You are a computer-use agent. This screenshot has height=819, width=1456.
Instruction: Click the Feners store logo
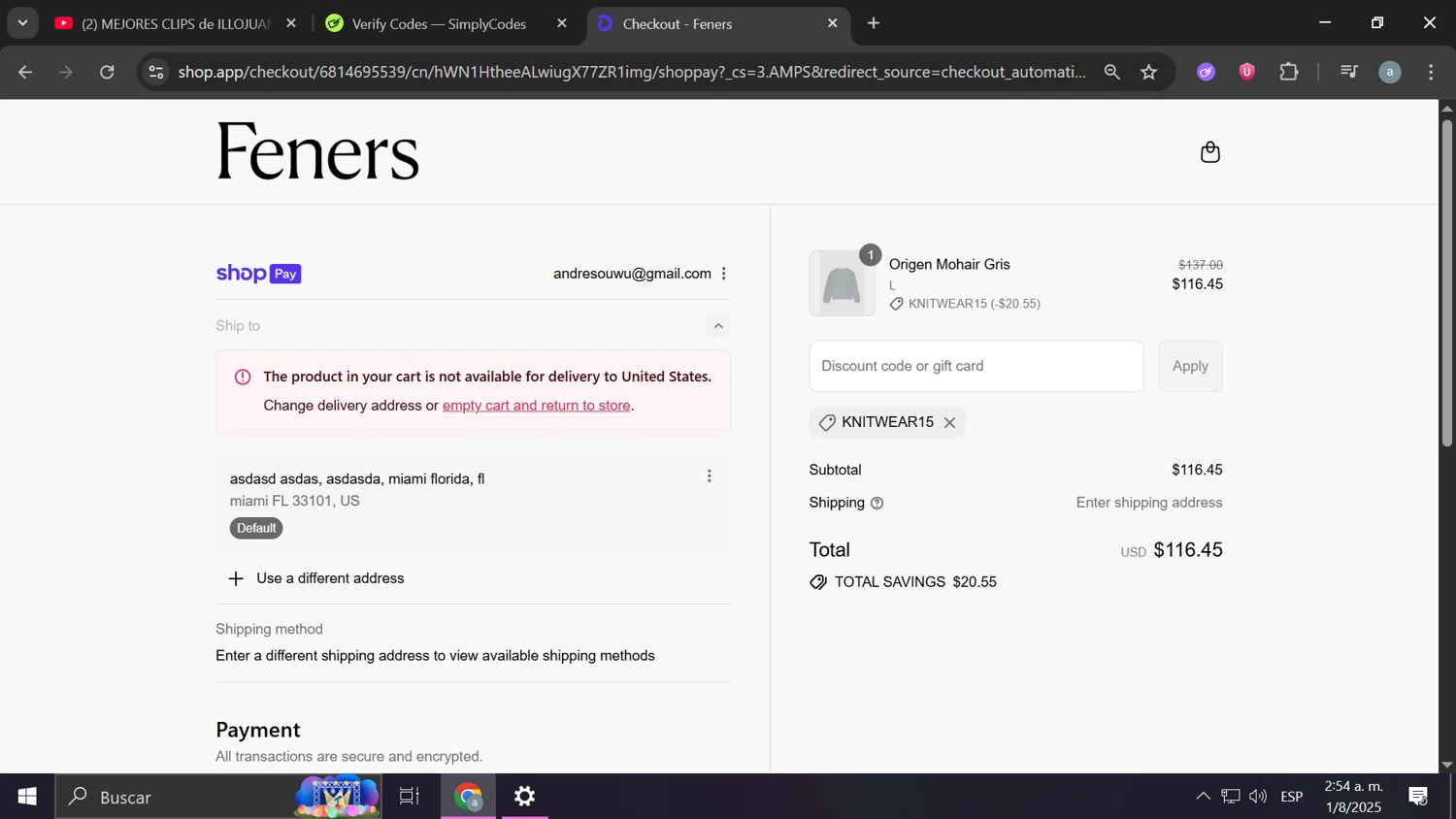(317, 151)
